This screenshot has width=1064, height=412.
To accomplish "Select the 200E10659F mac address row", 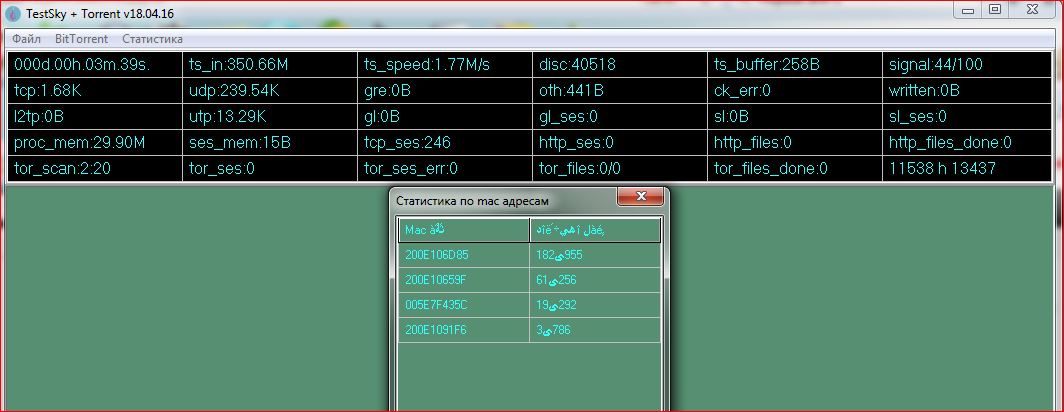I will 463,280.
